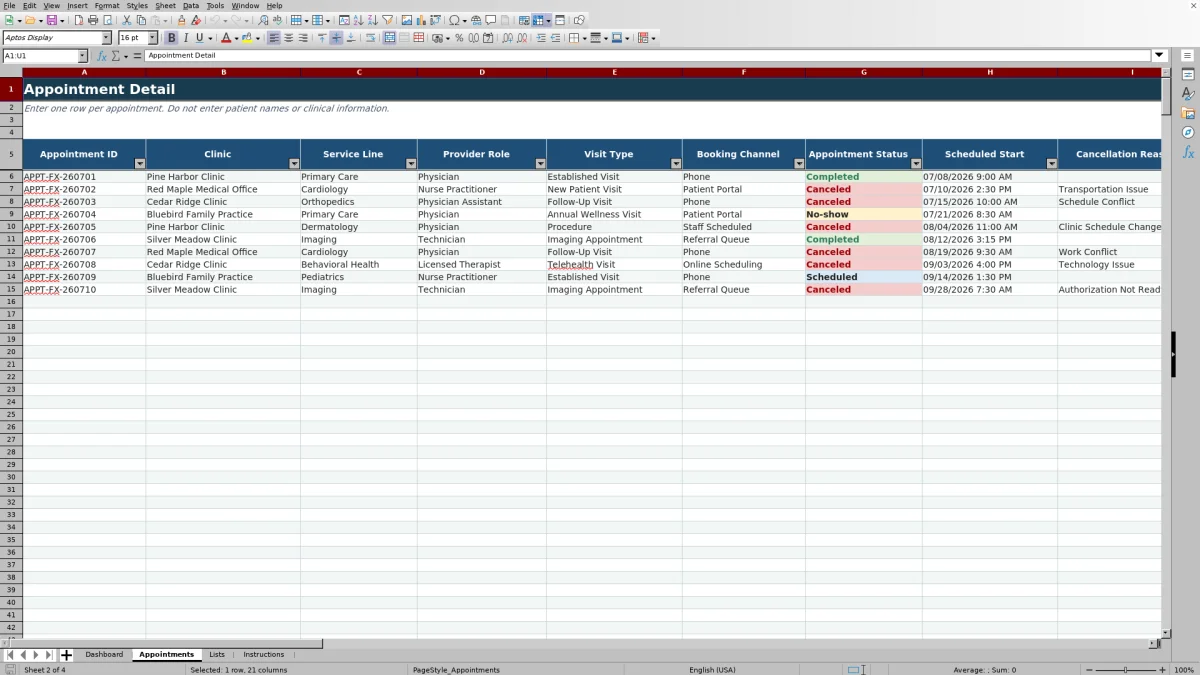The image size is (1200, 675).
Task: Click the Format as Percent icon
Action: tap(459, 38)
